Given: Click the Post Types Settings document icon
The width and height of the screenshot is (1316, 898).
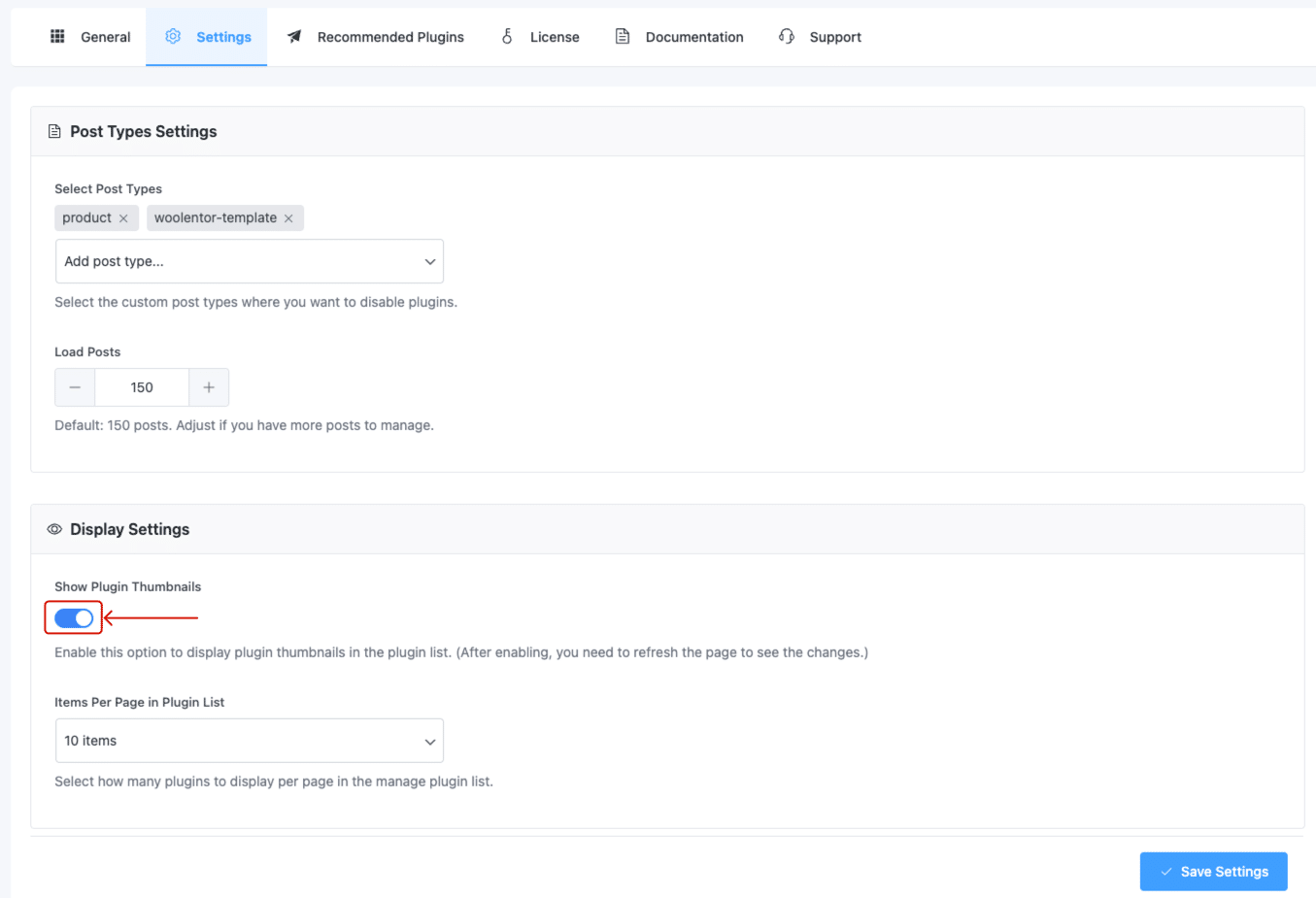Looking at the screenshot, I should (x=54, y=130).
